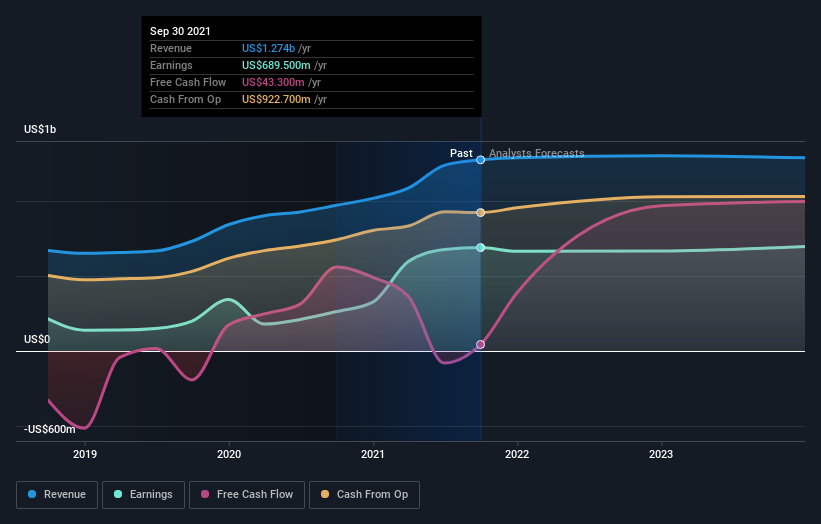Click the blue Revenue data point marker
Viewport: 821px width, 524px height.
pos(480,160)
